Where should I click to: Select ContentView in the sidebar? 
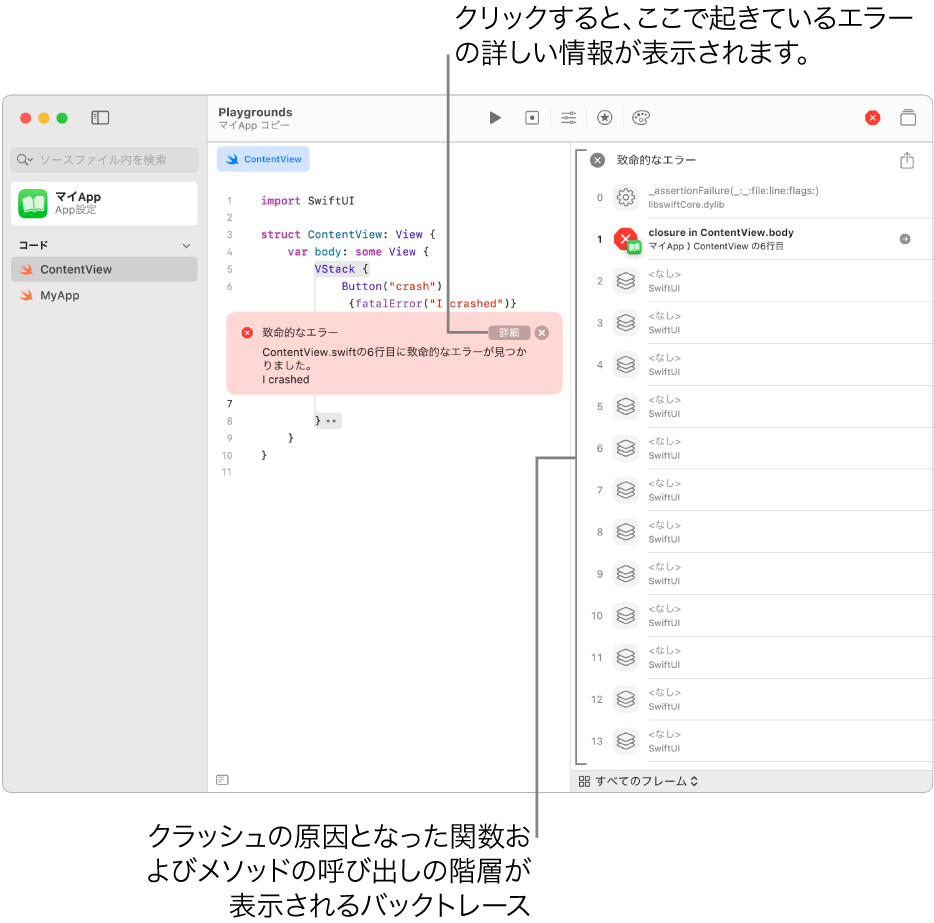(x=104, y=269)
